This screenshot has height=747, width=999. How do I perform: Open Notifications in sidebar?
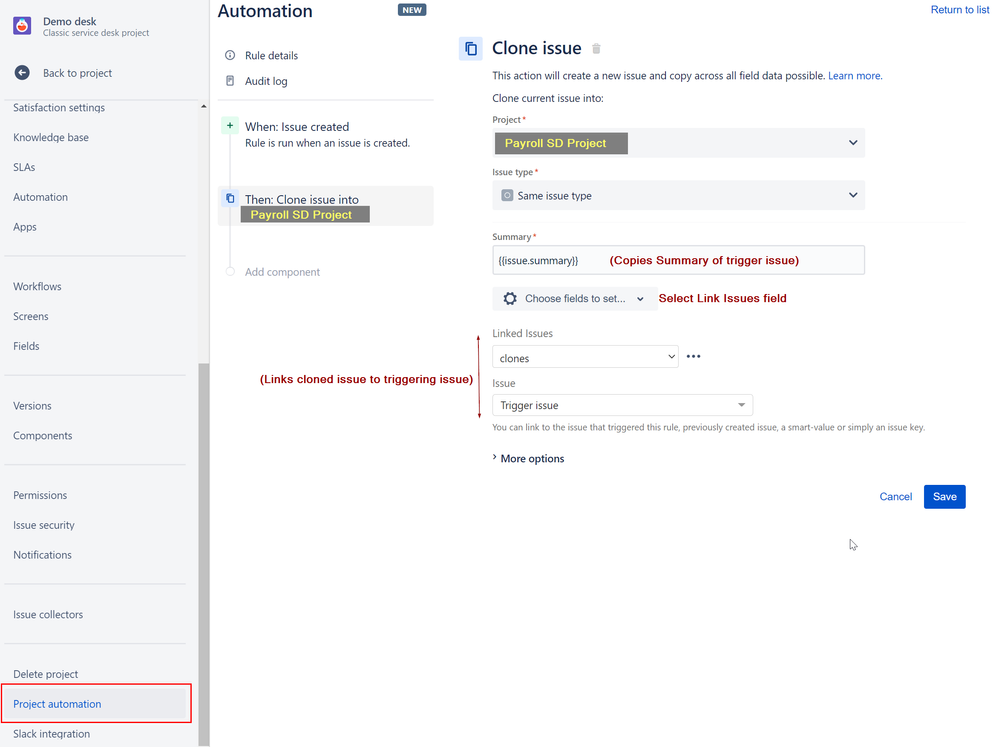pos(42,555)
